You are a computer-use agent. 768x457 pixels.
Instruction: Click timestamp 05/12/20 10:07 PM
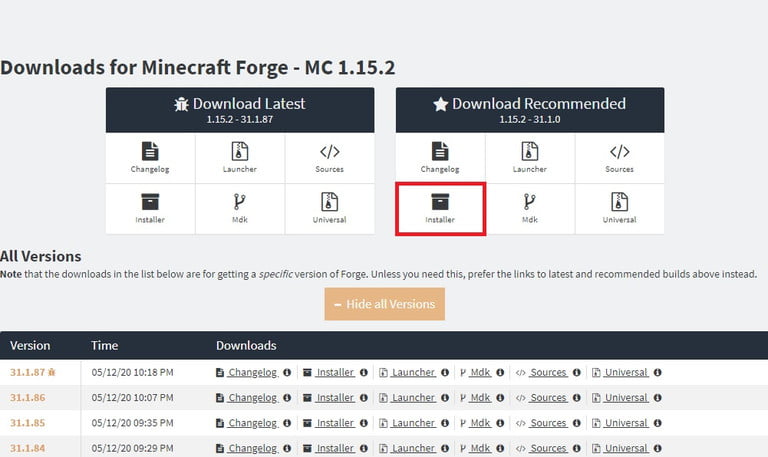tap(132, 398)
